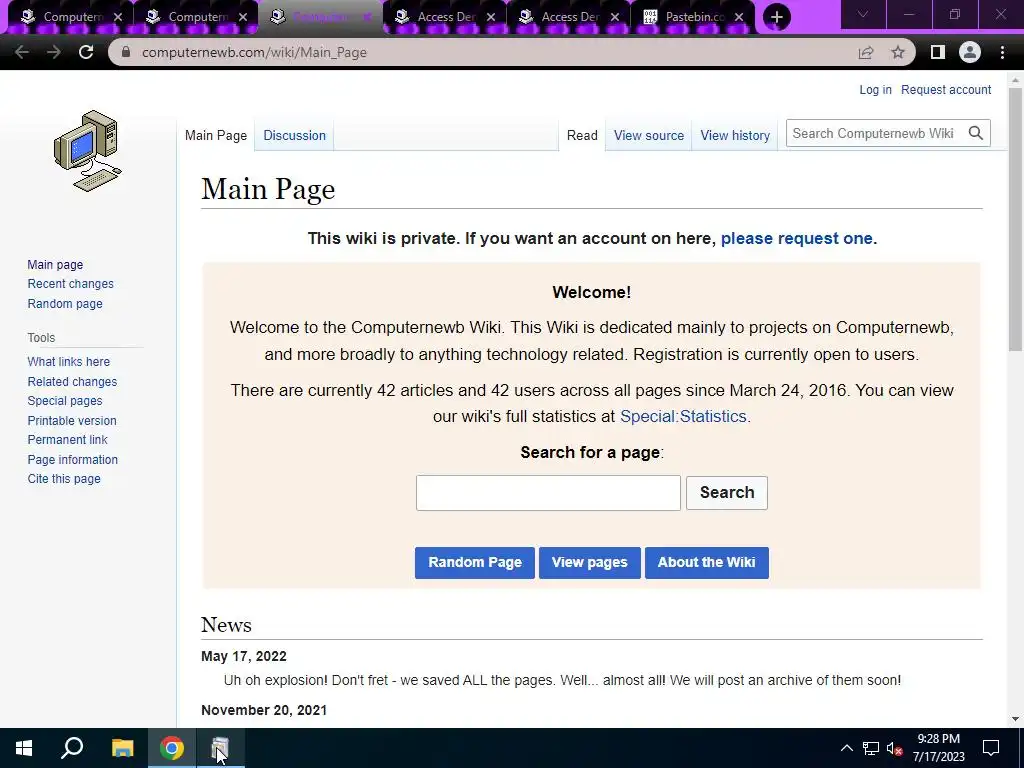Click the browser forward arrow
This screenshot has height=768, width=1024.
click(x=54, y=52)
